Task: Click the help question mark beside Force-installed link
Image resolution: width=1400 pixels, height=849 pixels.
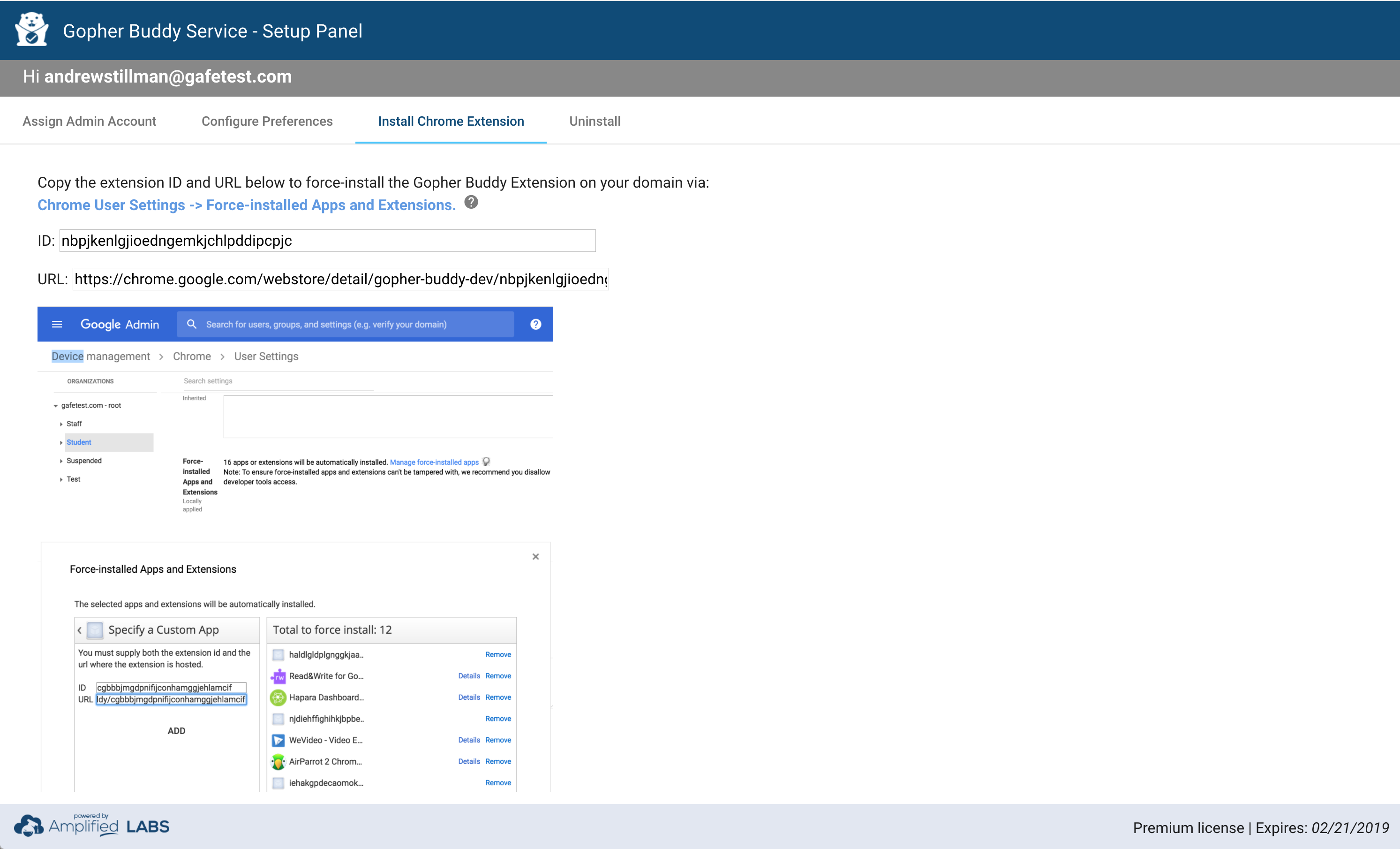Action: [471, 202]
